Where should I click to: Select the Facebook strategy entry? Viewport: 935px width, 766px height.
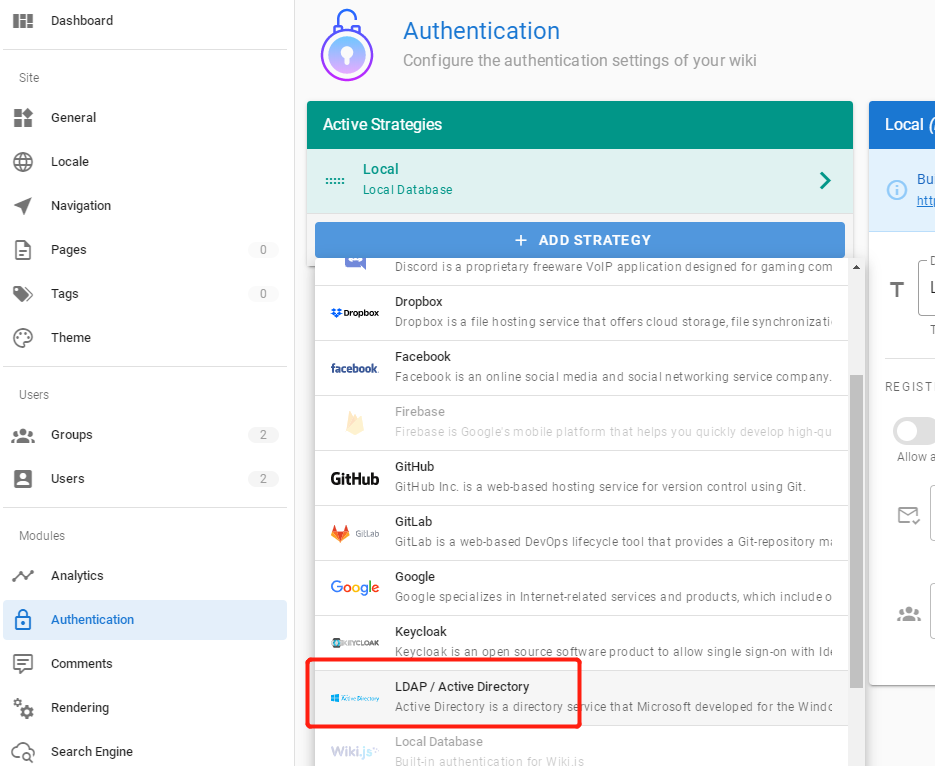[581, 368]
